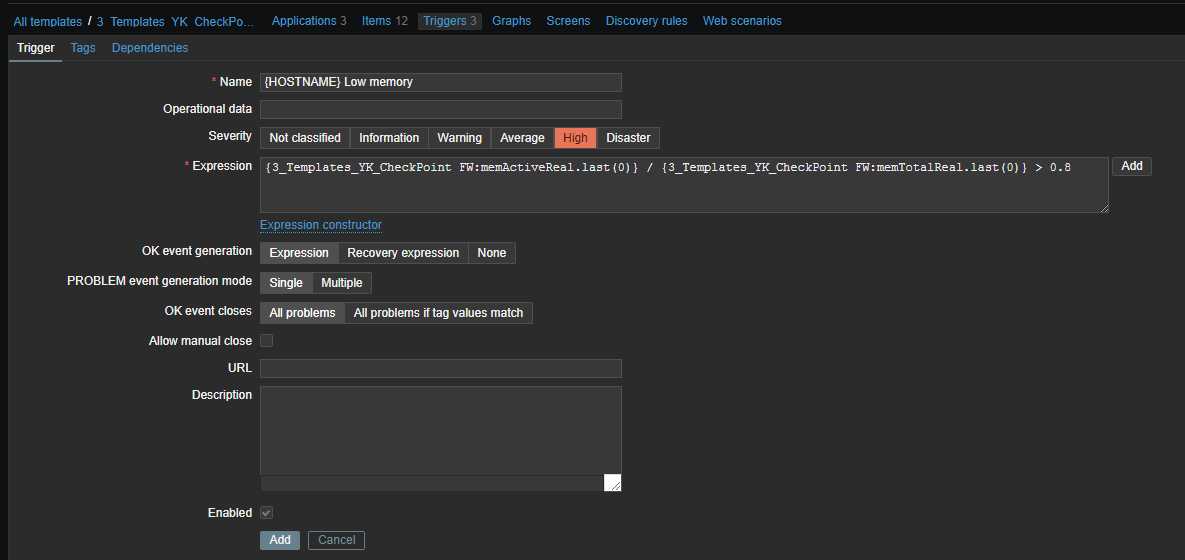Screen dimensions: 1185x560
Task: Click the Expression text area
Action: [x=684, y=184]
